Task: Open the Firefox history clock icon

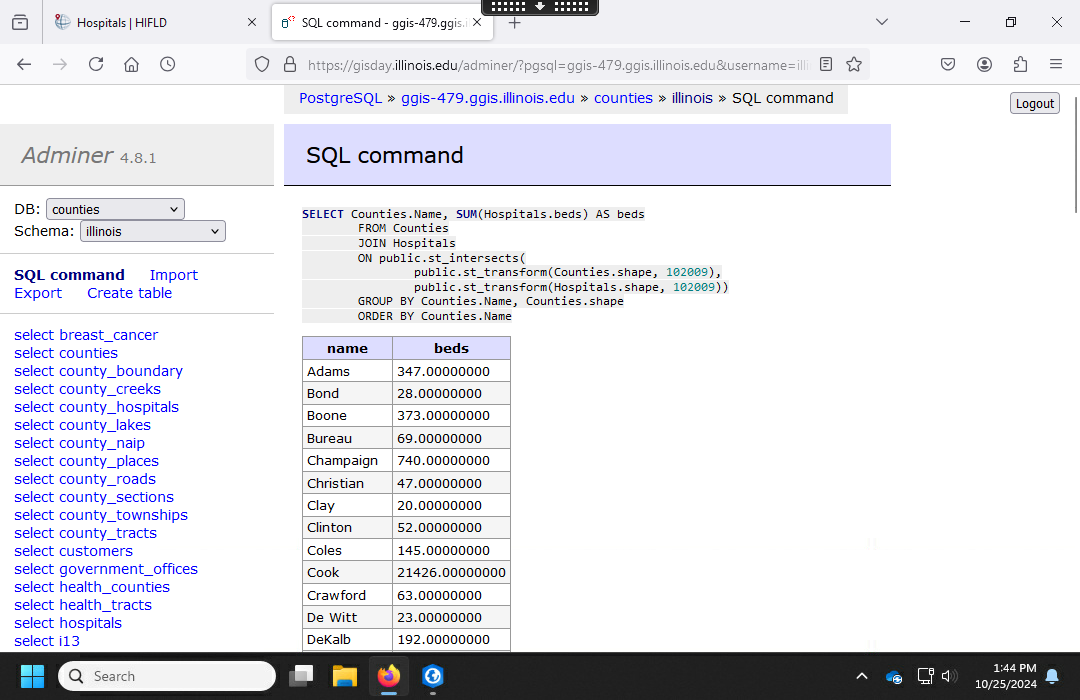Action: point(168,64)
